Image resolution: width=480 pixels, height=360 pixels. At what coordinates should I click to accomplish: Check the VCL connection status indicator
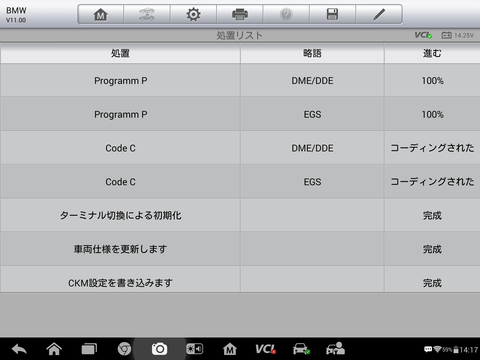[x=423, y=35]
